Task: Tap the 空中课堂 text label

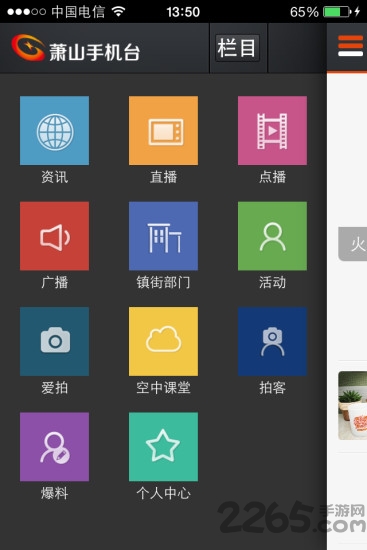Action: click(x=163, y=388)
